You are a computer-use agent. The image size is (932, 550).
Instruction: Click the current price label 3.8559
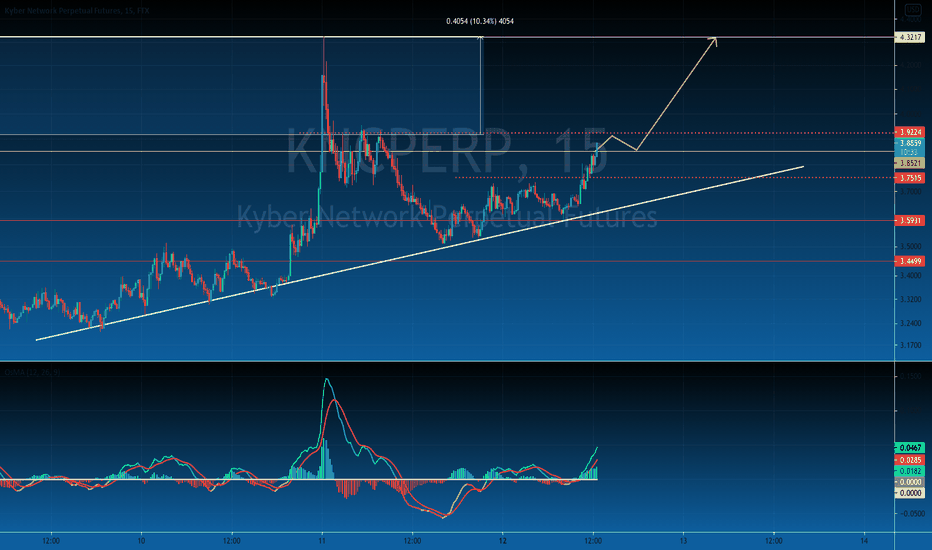pyautogui.click(x=909, y=143)
